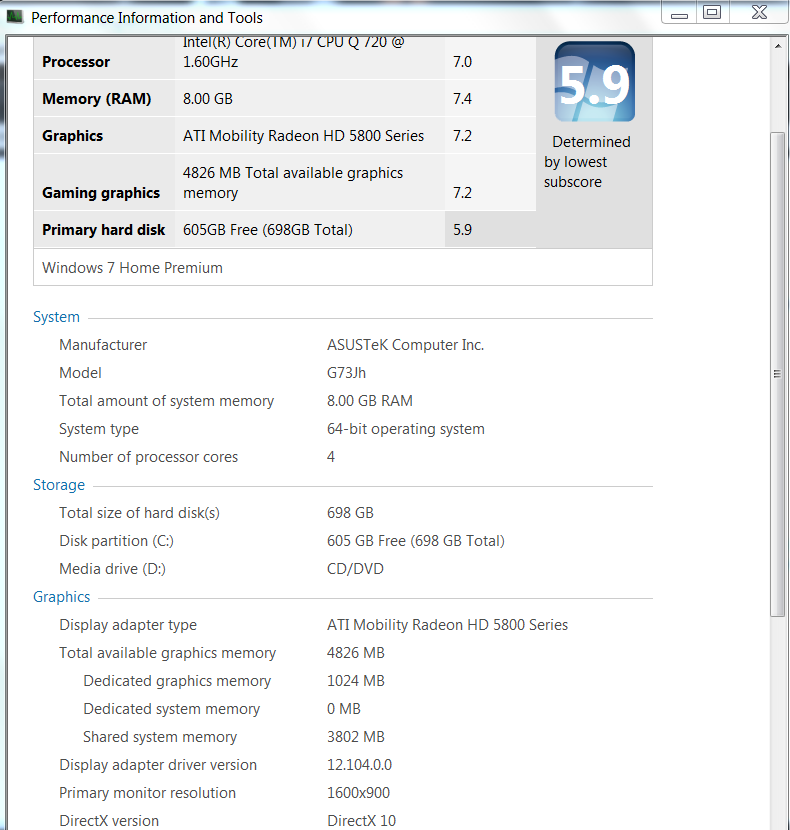Select the Primary hard disk row label
The image size is (790, 830).
pyautogui.click(x=104, y=230)
